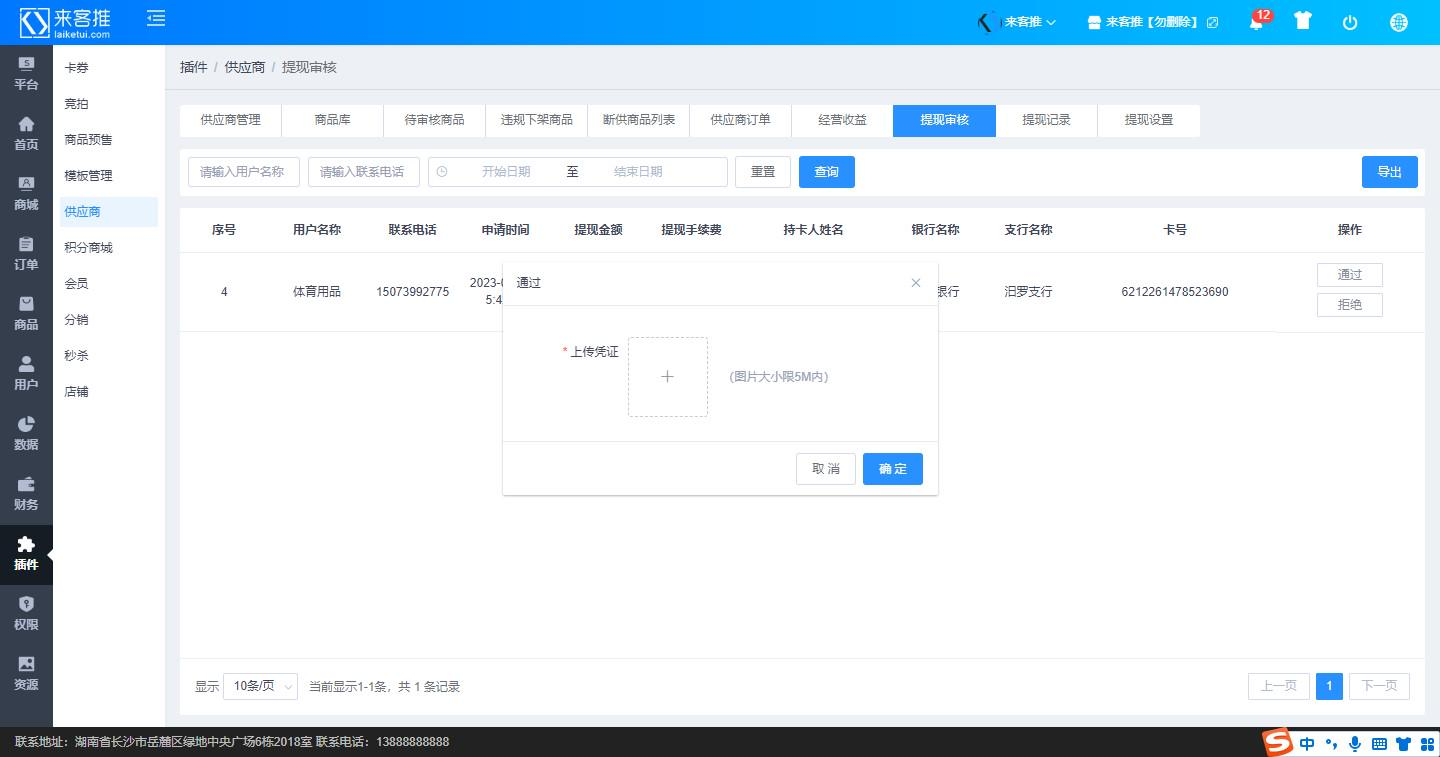Viewport: 1440px width, 757px height.
Task: Click the 来客推 logo at top left
Action: pyautogui.click(x=66, y=22)
